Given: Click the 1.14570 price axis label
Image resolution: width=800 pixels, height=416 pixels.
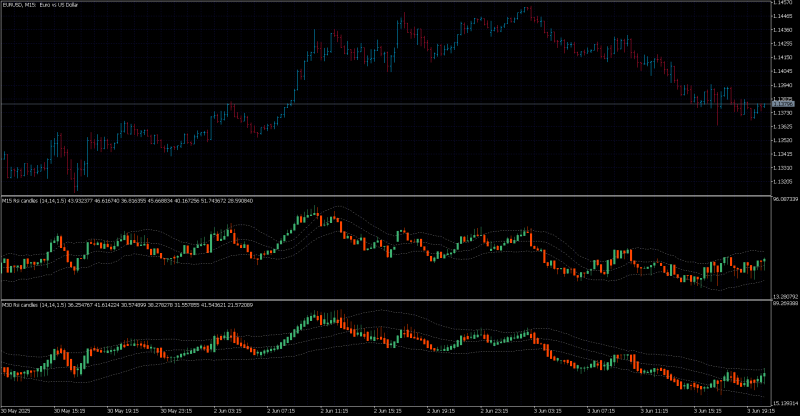Looking at the screenshot, I should pos(783,3).
